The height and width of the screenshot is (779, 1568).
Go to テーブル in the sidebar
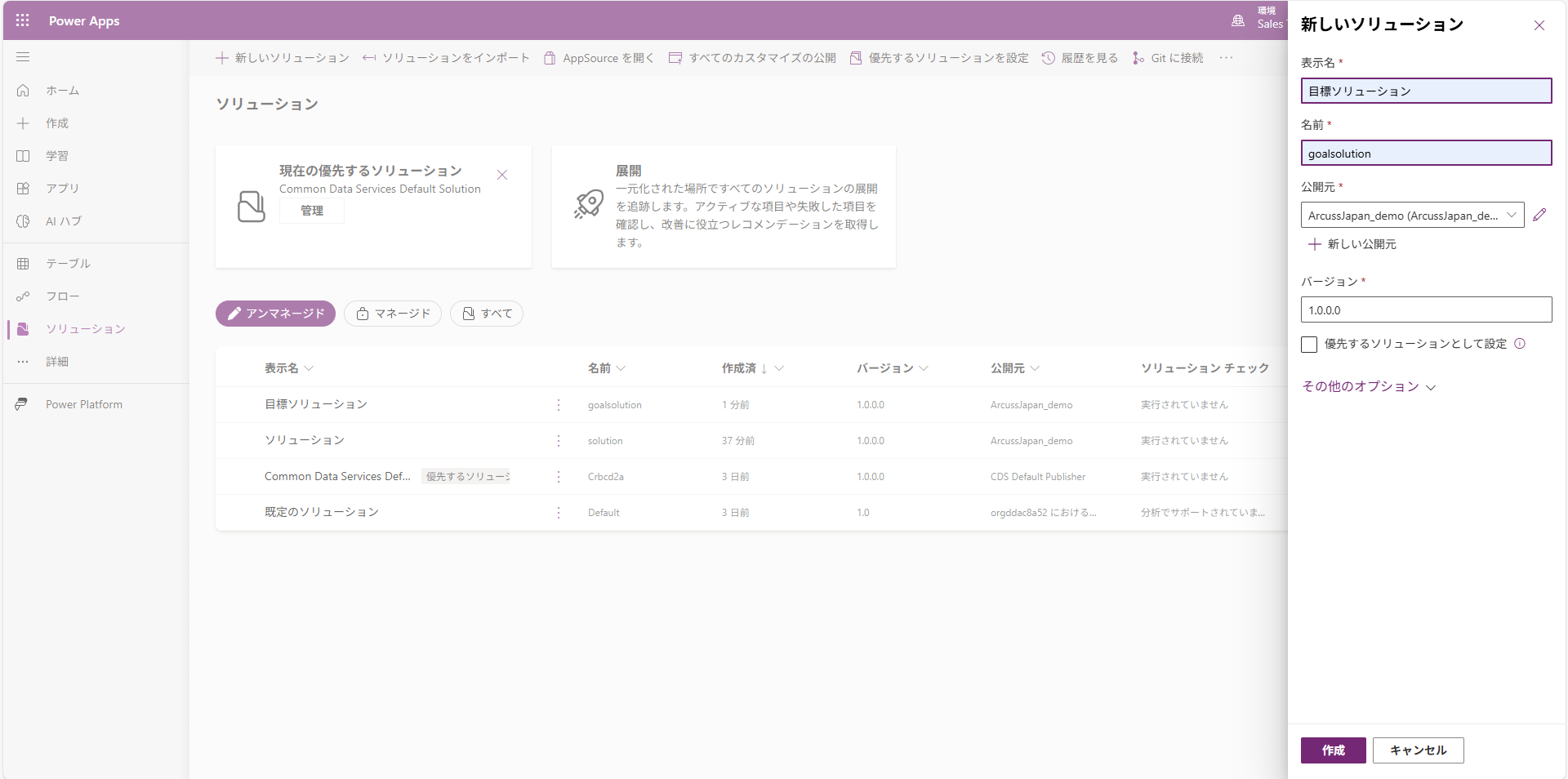[x=68, y=264]
